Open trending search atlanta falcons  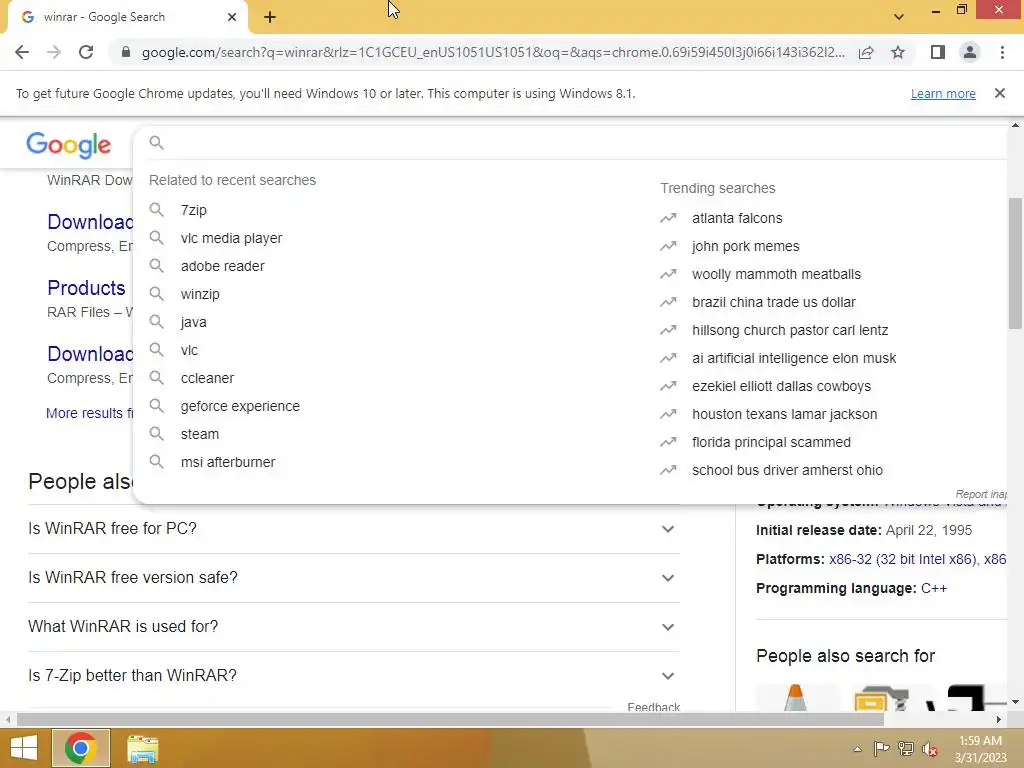[737, 218]
